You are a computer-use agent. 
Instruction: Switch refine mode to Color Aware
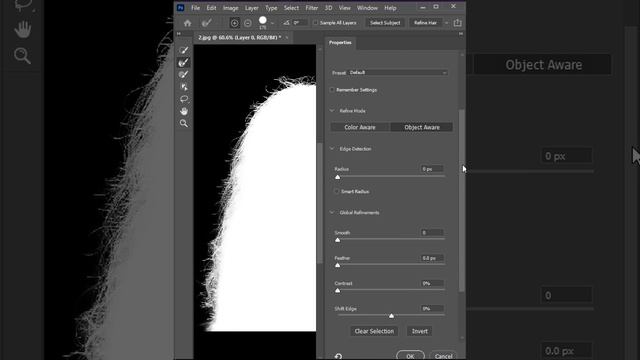pyautogui.click(x=360, y=127)
